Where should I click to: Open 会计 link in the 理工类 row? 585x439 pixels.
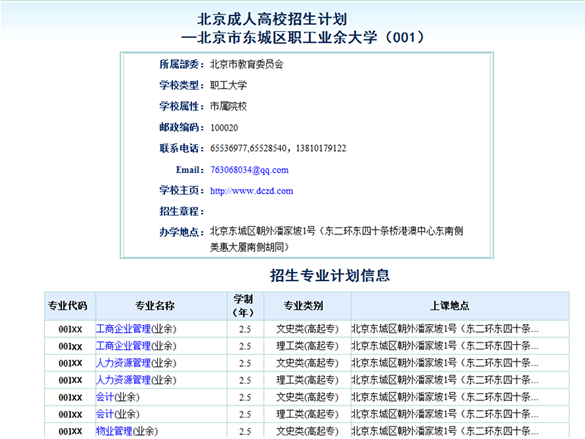click(105, 414)
